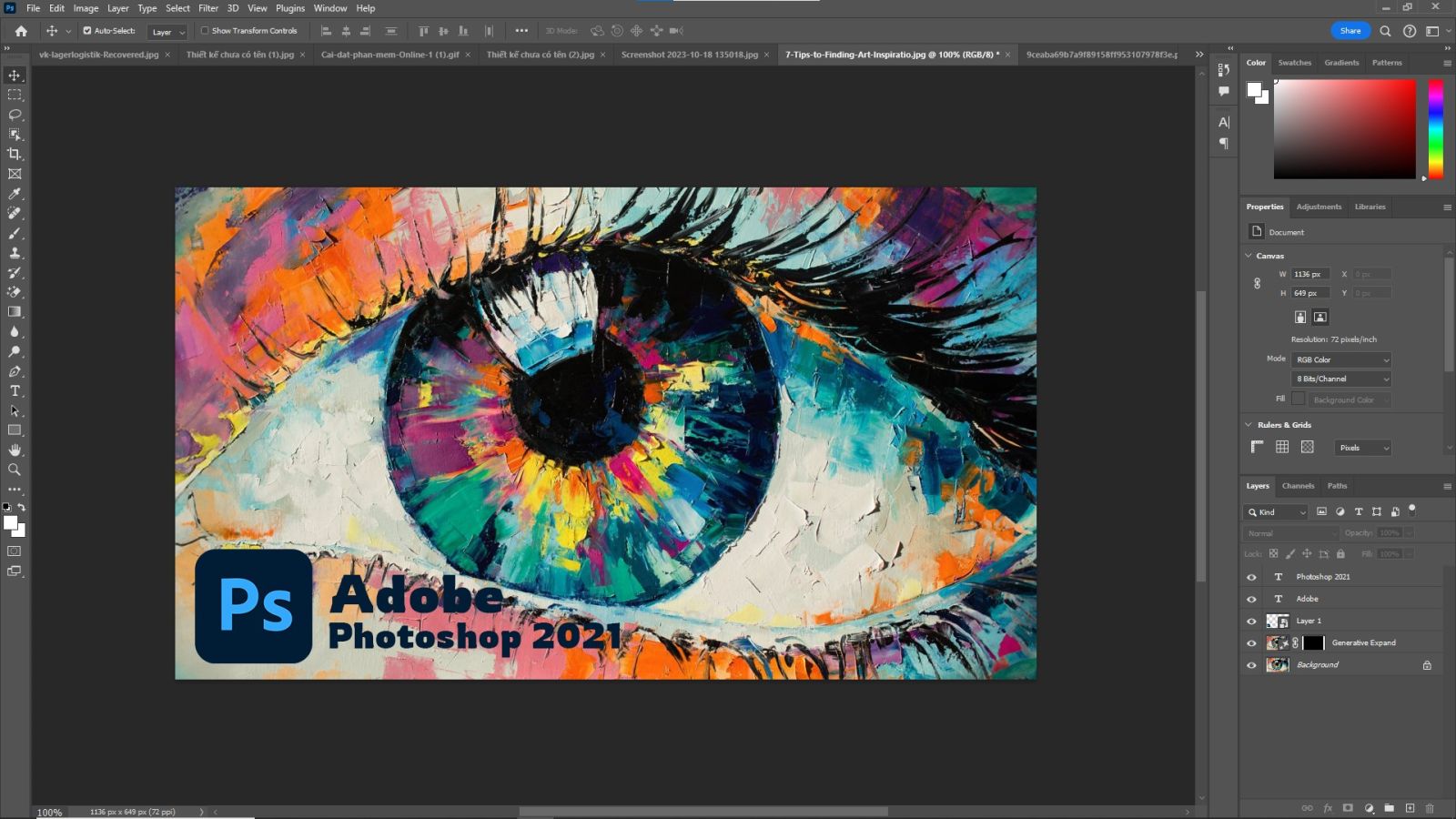The width and height of the screenshot is (1456, 819).
Task: Select the Lasso tool
Action: pos(14,114)
